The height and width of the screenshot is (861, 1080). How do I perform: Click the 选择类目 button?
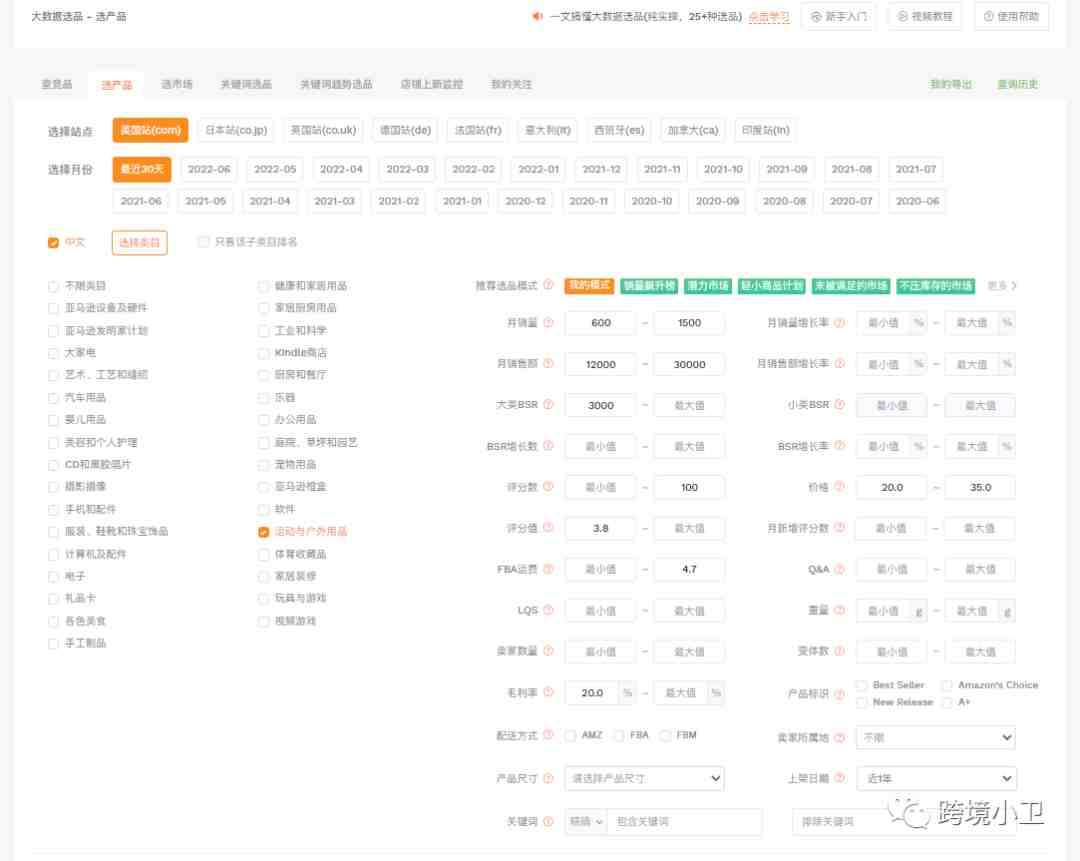coord(139,242)
